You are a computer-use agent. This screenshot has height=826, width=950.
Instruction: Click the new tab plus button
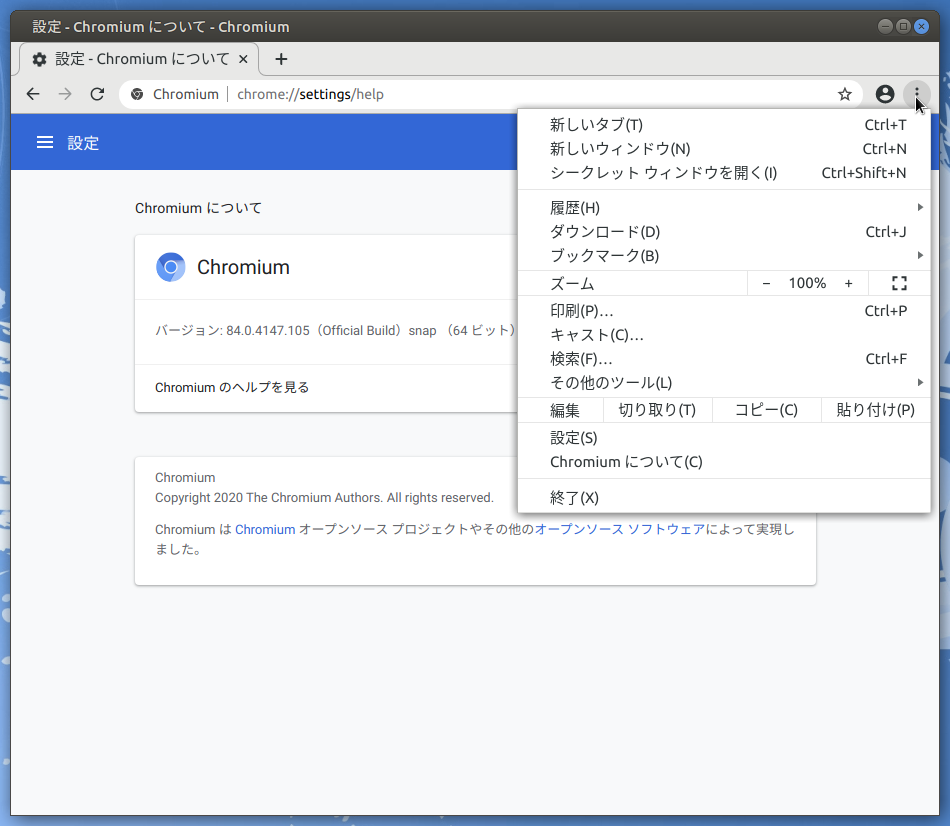point(281,59)
